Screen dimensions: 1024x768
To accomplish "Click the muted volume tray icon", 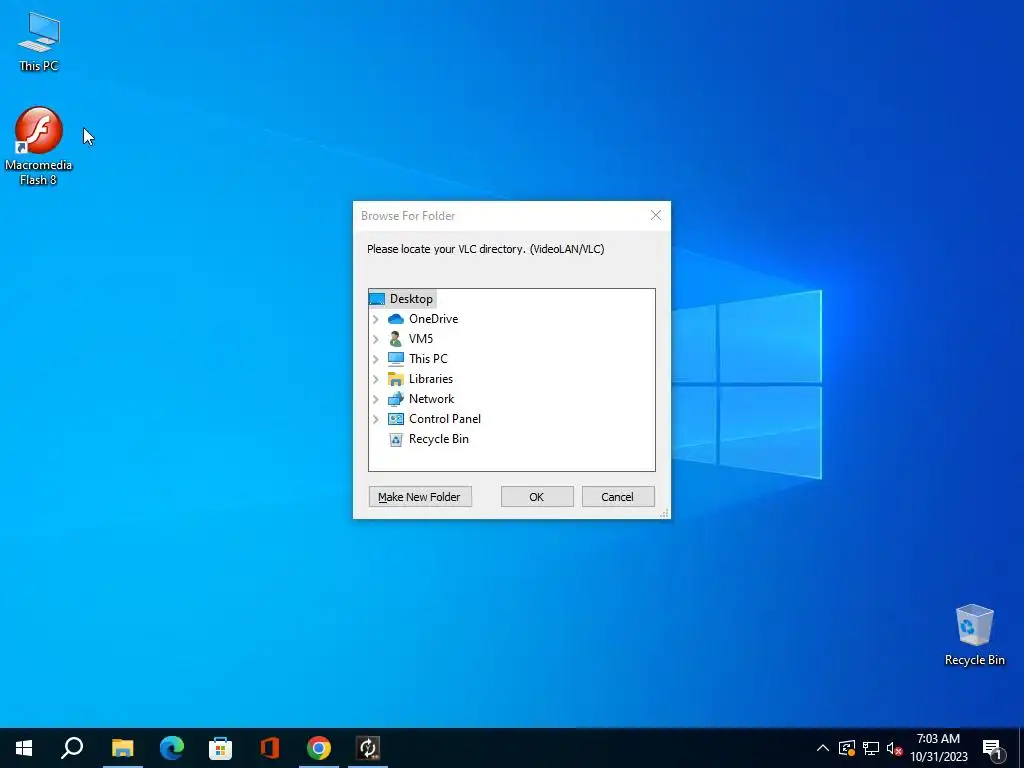I will [x=894, y=748].
